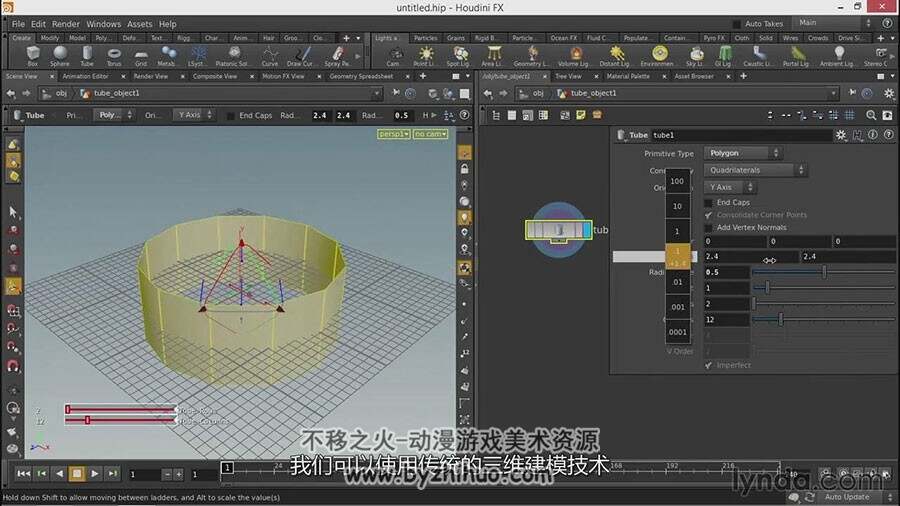The width and height of the screenshot is (900, 506).
Task: Select the 100 step in value ladder
Action: pos(677,181)
